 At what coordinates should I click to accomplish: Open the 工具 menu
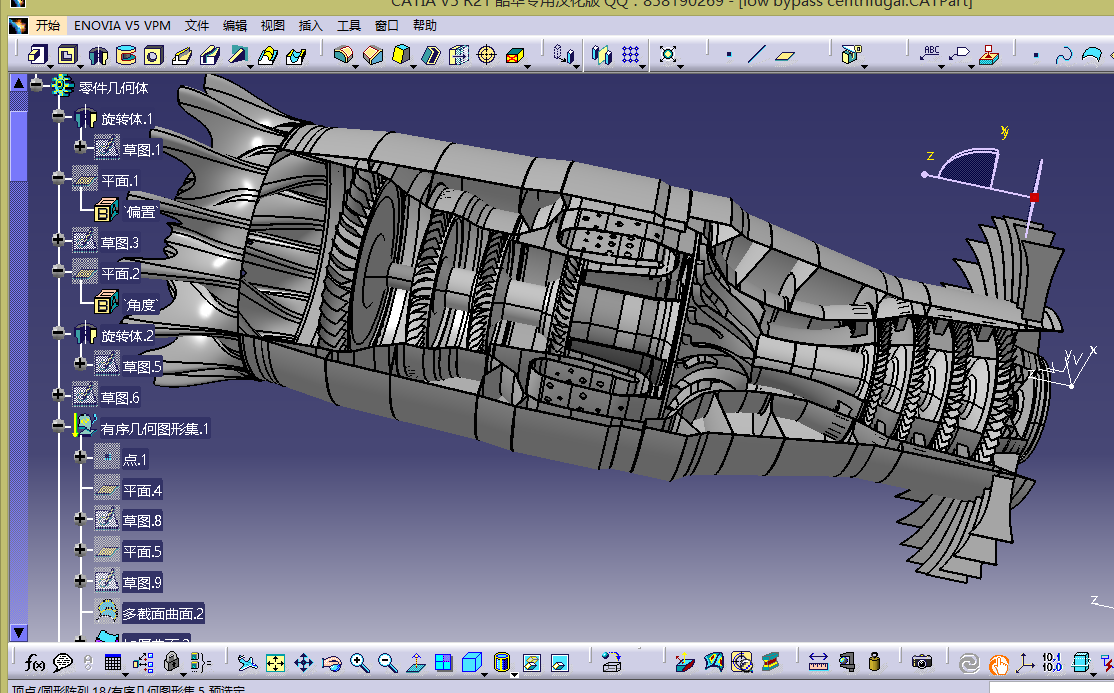(349, 25)
